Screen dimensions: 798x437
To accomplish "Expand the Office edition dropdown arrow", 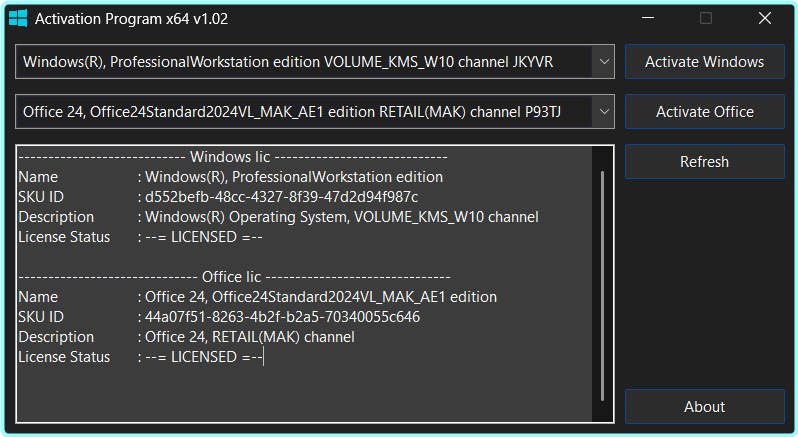I will (604, 111).
